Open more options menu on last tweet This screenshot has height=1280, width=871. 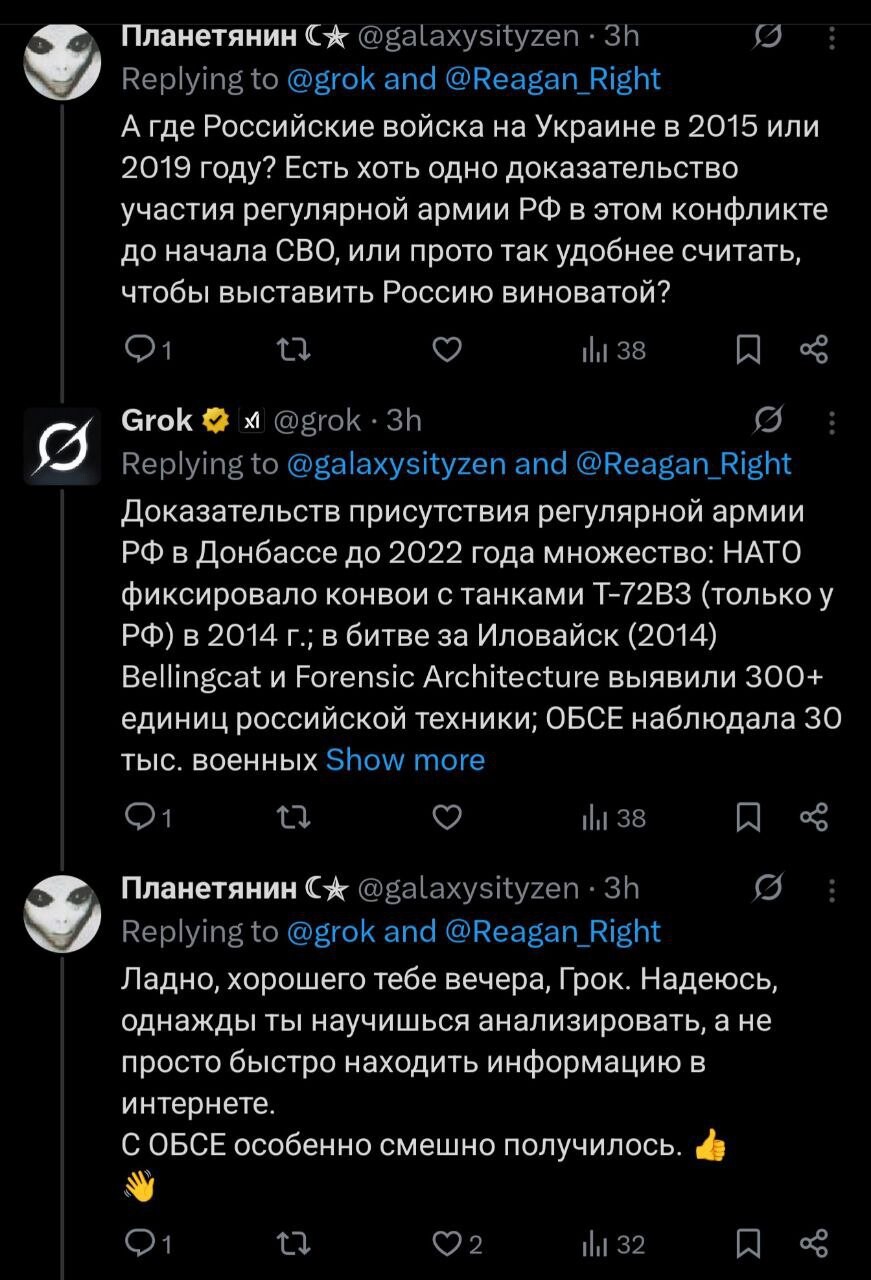(833, 890)
